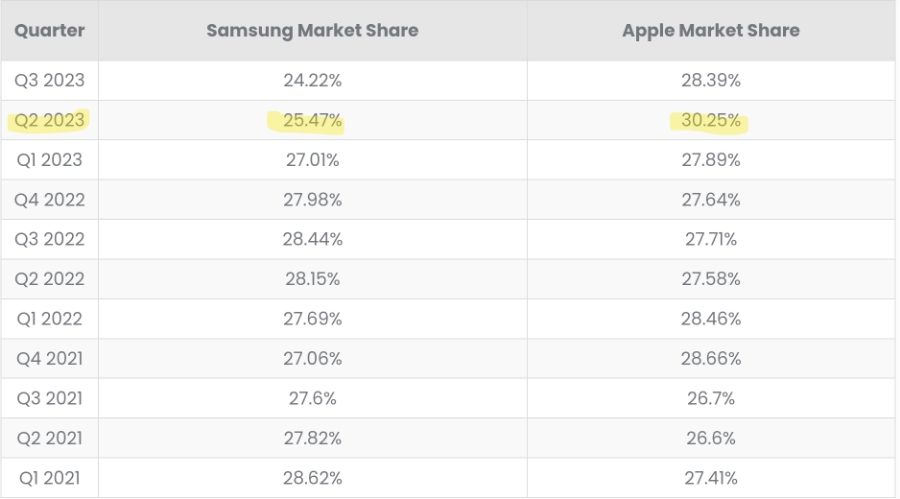
Task: Click the Apple 28.66% value
Action: tap(710, 359)
